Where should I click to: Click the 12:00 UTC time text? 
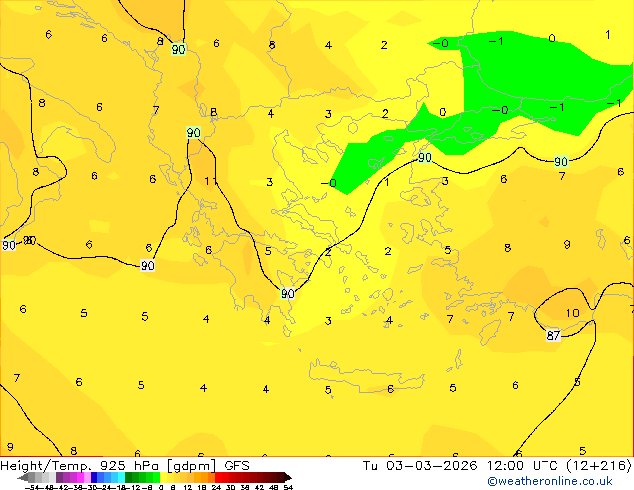(523, 466)
